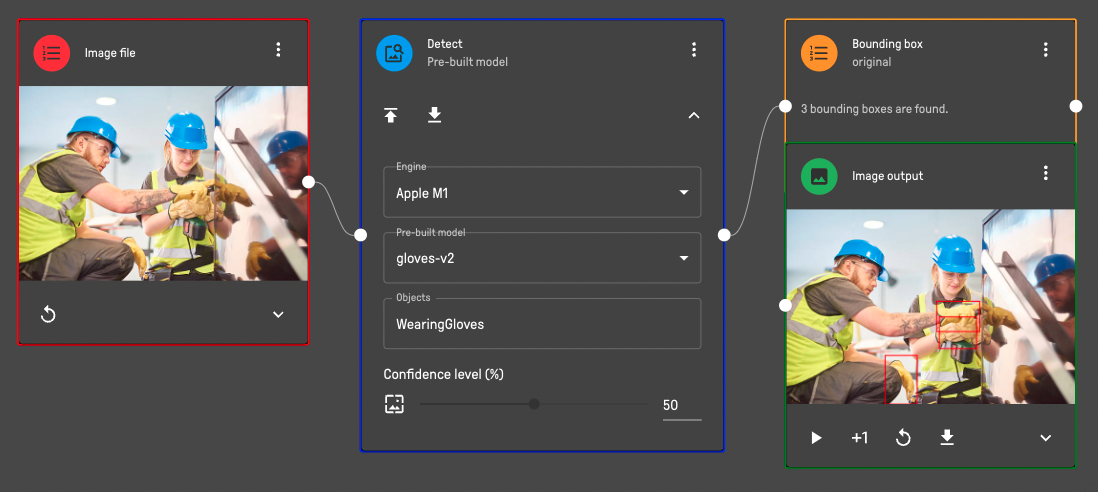
Task: Open the Bounding box node options menu
Action: pos(1045,50)
